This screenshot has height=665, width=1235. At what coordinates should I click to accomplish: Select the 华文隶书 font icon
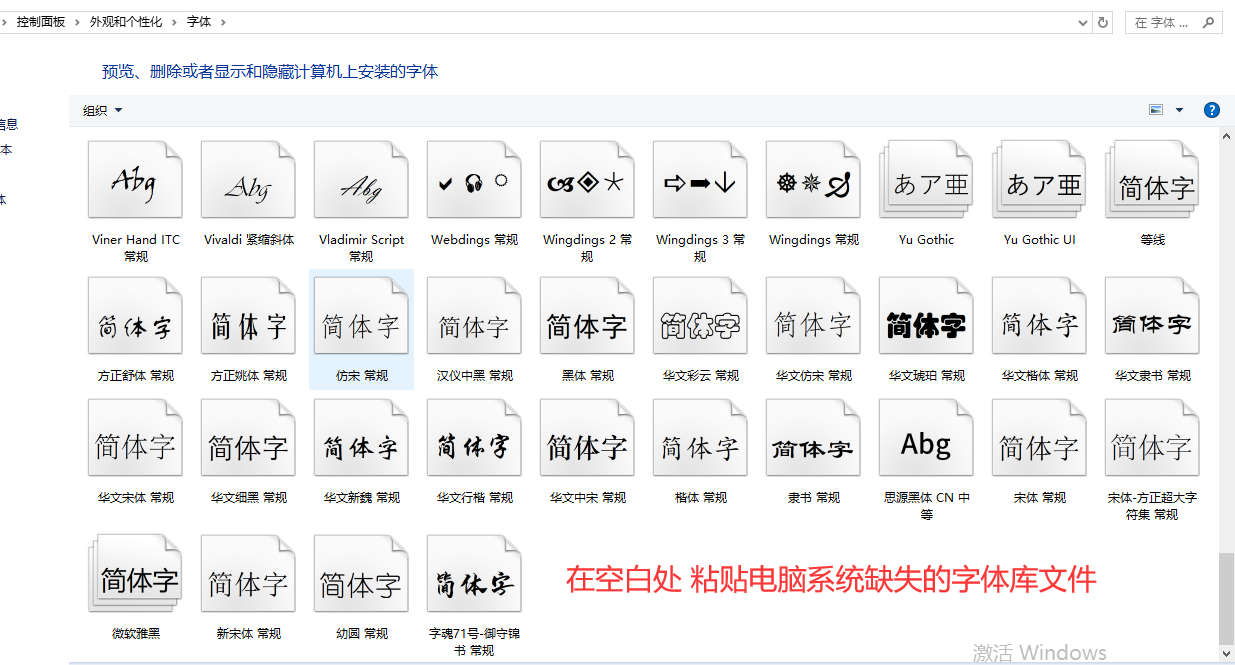coord(1153,316)
